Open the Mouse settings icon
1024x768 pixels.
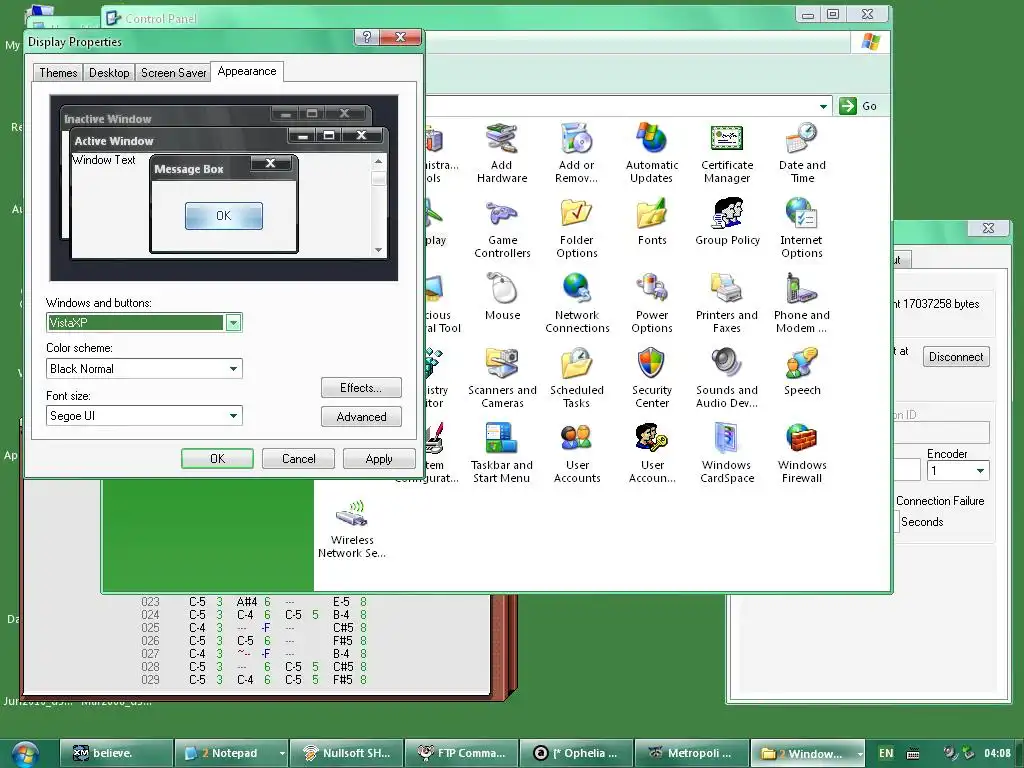pos(502,296)
